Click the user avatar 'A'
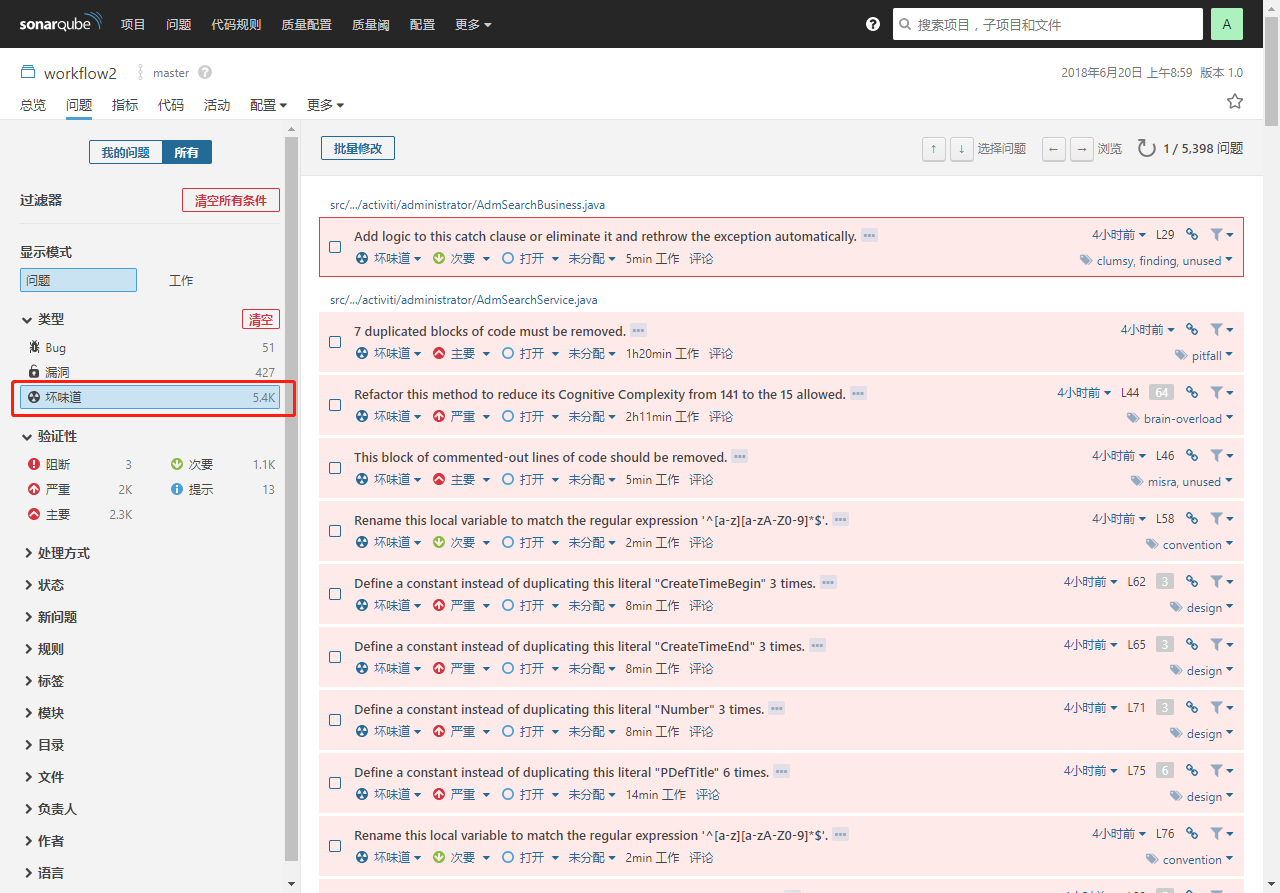The width and height of the screenshot is (1280, 893). (1227, 24)
